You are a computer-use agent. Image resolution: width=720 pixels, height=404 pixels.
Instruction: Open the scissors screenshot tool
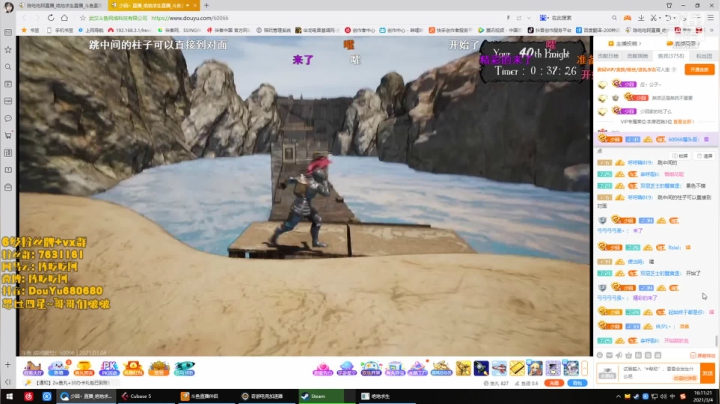pos(653,18)
